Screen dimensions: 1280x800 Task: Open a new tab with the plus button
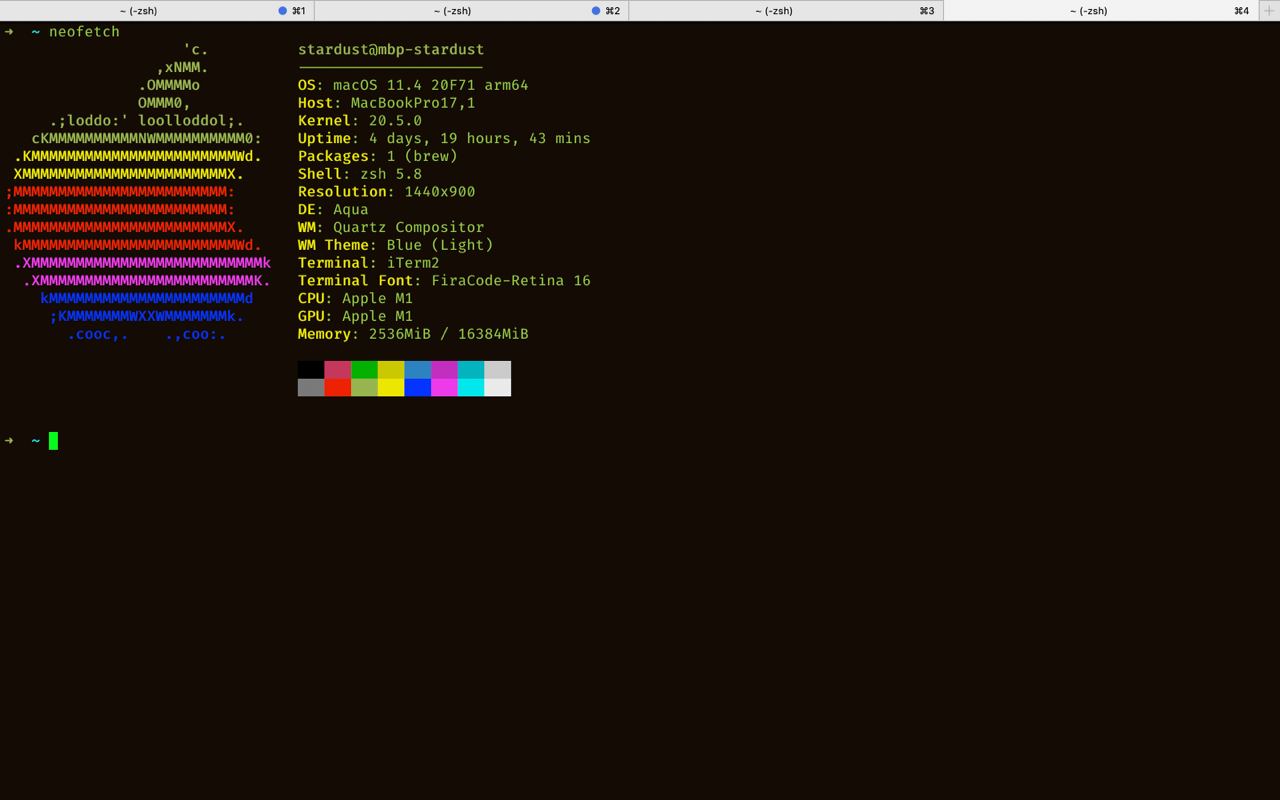pyautogui.click(x=1269, y=10)
